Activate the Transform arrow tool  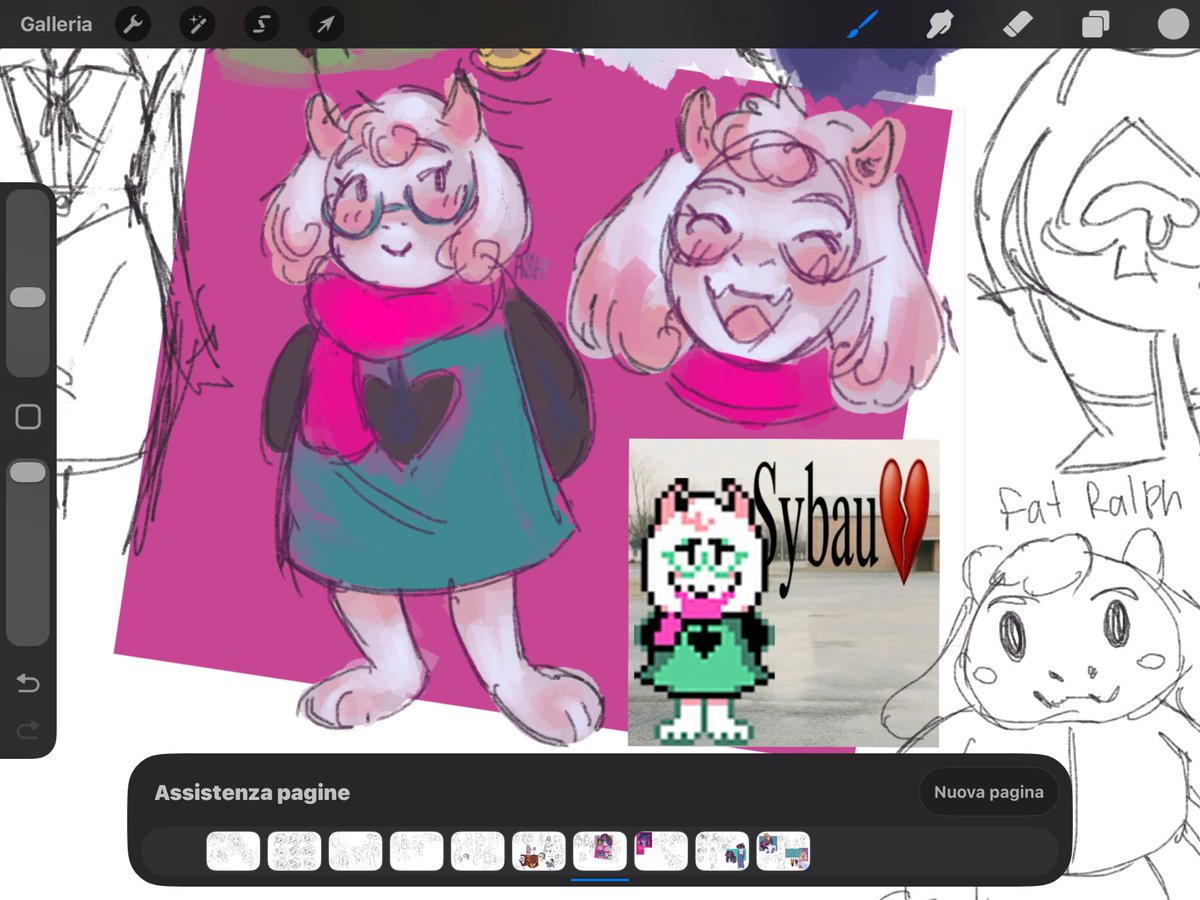coord(326,24)
